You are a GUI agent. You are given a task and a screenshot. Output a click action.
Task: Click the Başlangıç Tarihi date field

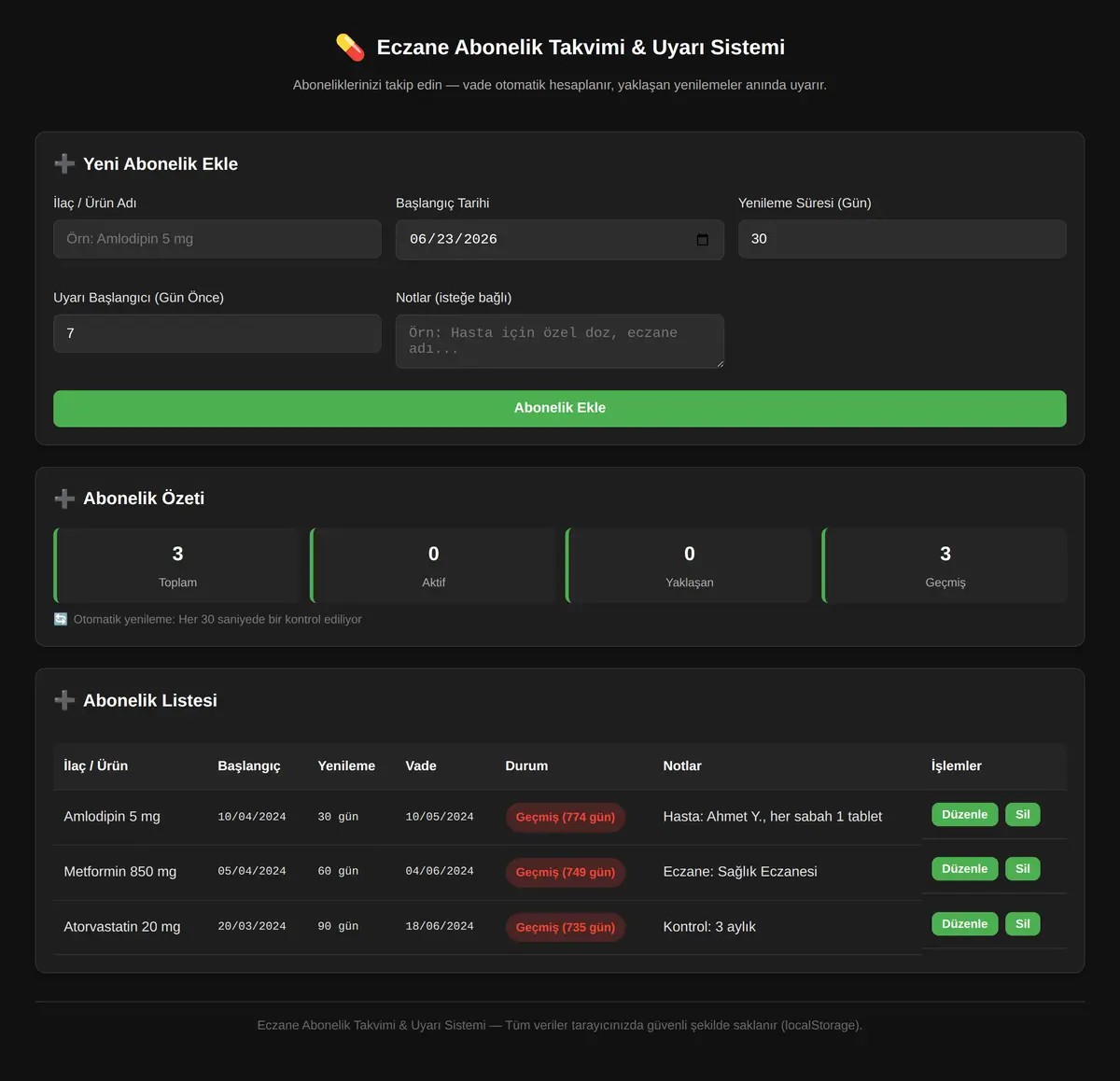[560, 240]
